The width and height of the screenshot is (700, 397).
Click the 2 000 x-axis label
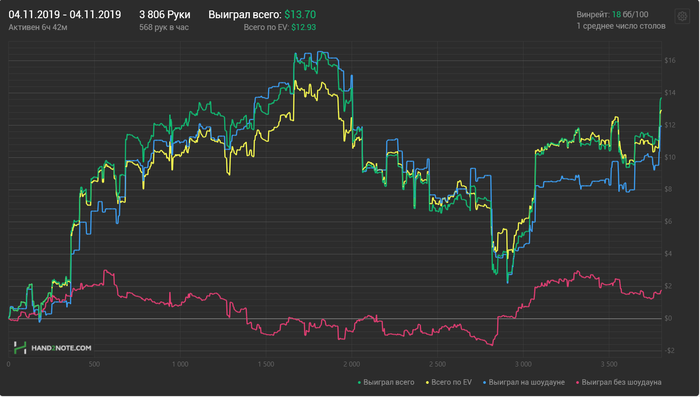pos(351,364)
